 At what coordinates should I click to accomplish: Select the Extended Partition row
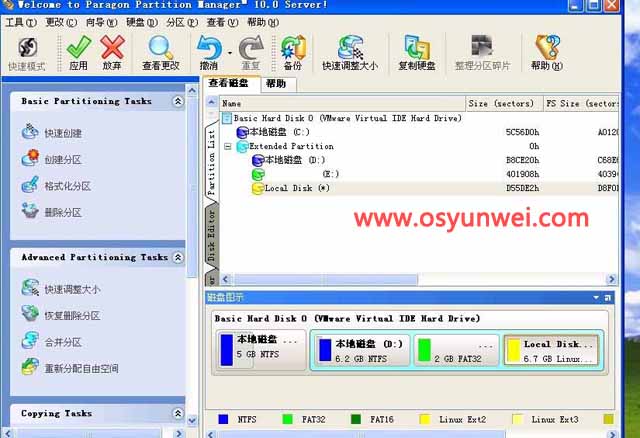coord(419,146)
